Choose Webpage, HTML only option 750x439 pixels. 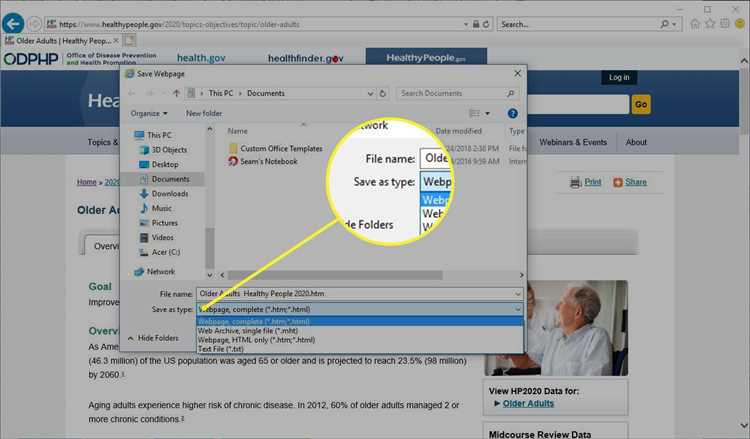360,340
